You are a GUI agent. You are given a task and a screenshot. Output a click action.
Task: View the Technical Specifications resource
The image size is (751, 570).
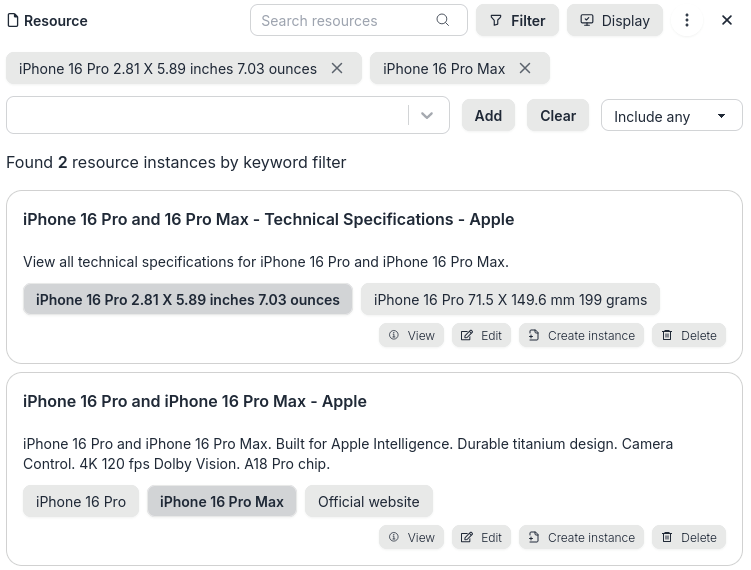click(411, 335)
